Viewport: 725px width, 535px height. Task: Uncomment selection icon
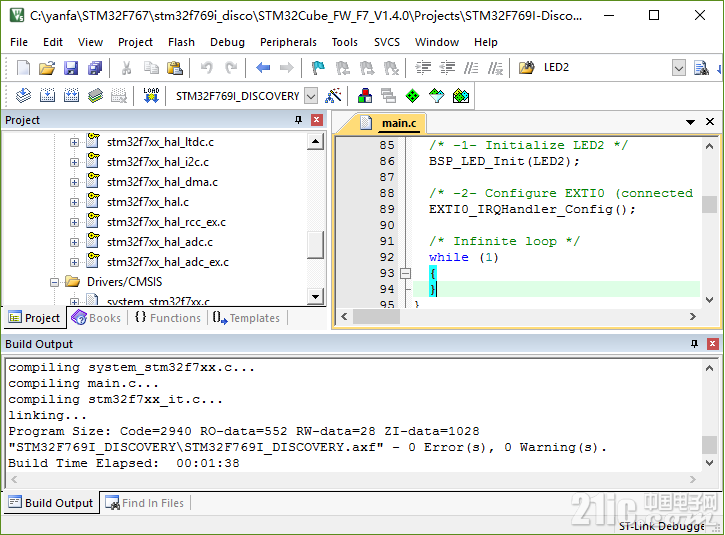point(495,68)
